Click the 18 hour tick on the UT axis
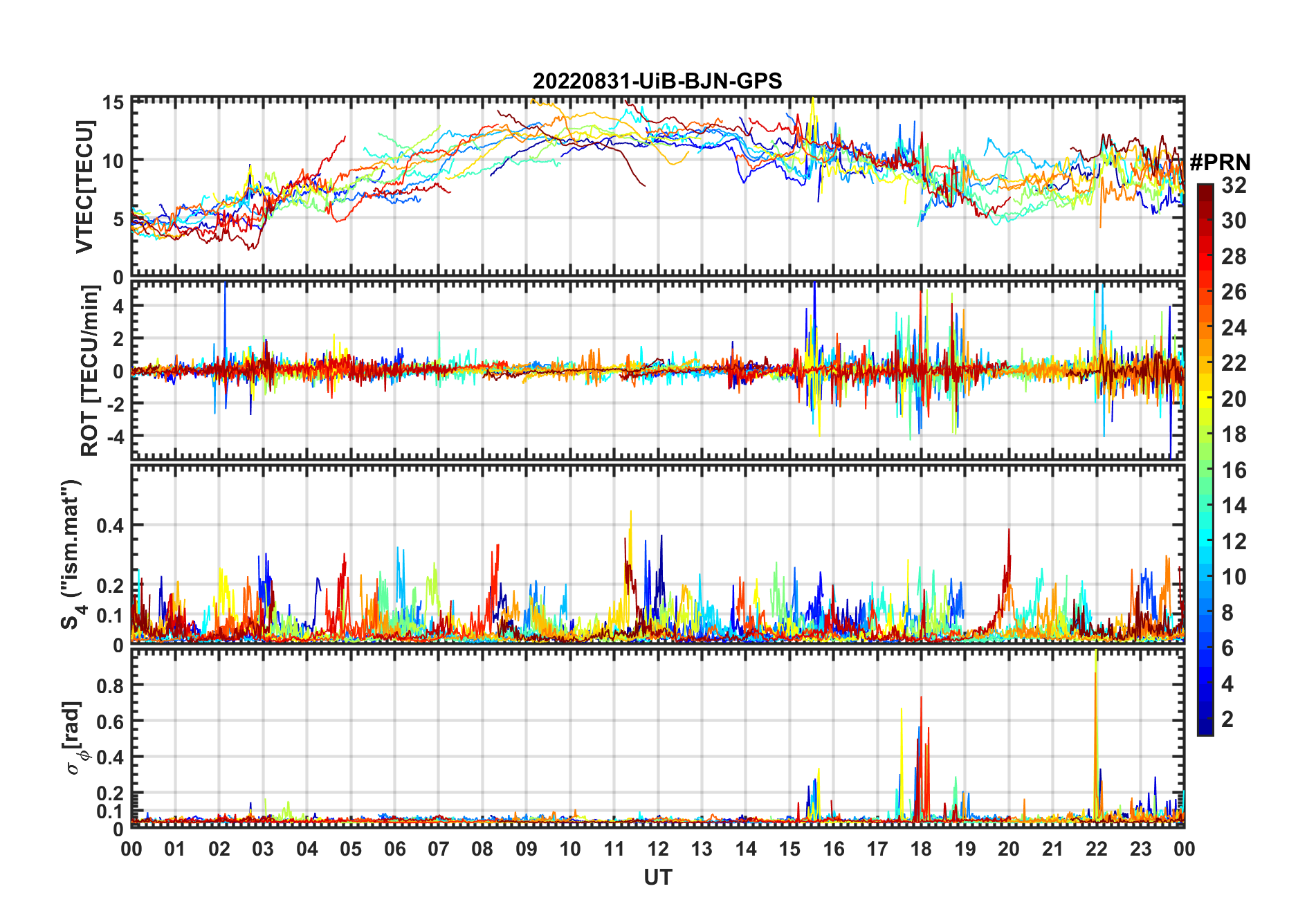1316x920 pixels. coord(921,849)
